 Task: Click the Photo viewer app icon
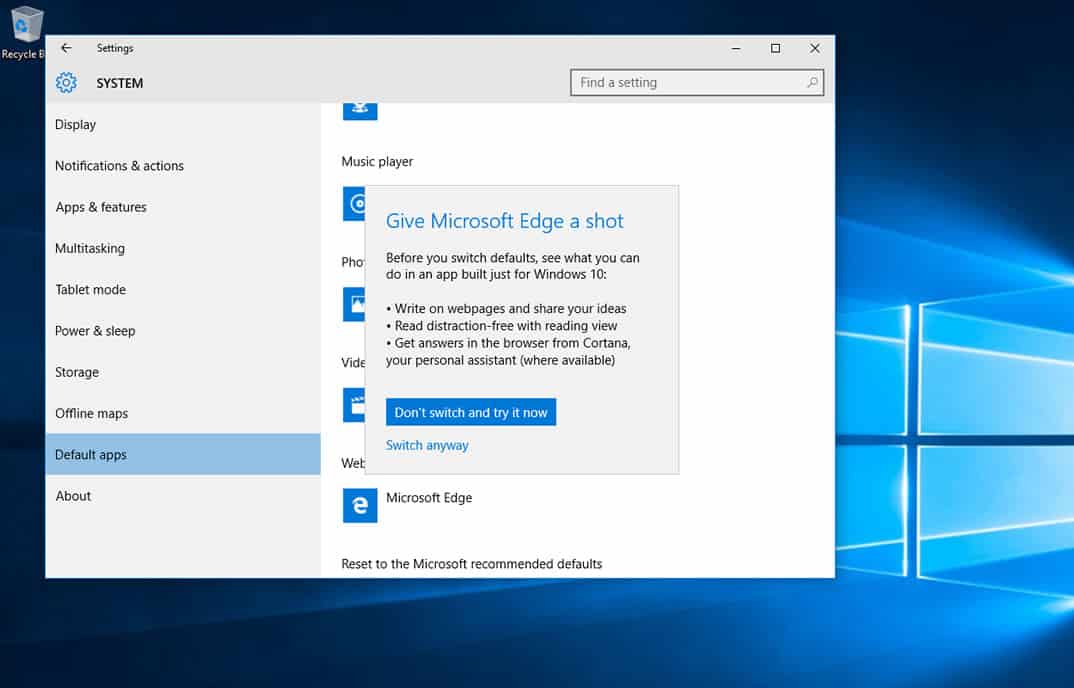(x=352, y=304)
